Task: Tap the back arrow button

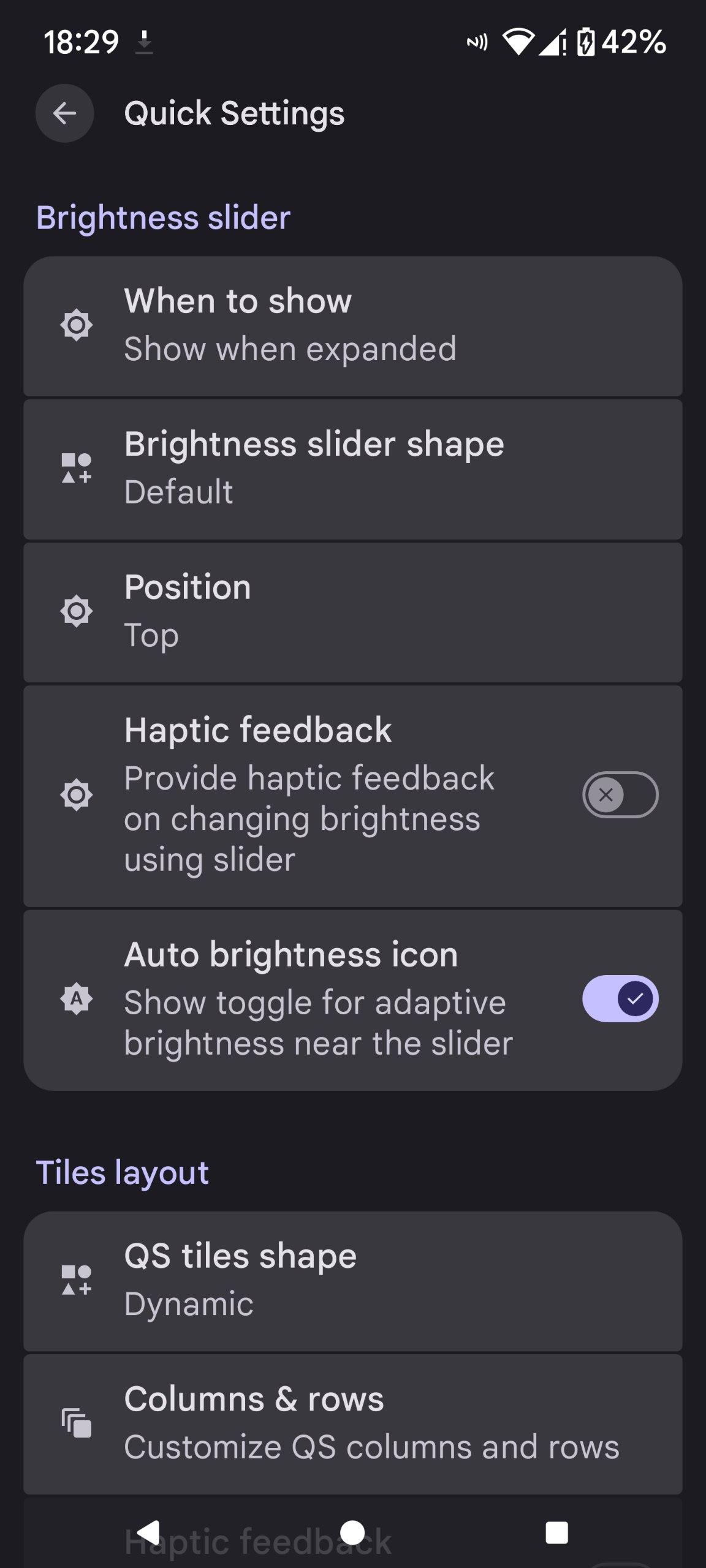Action: 64,113
